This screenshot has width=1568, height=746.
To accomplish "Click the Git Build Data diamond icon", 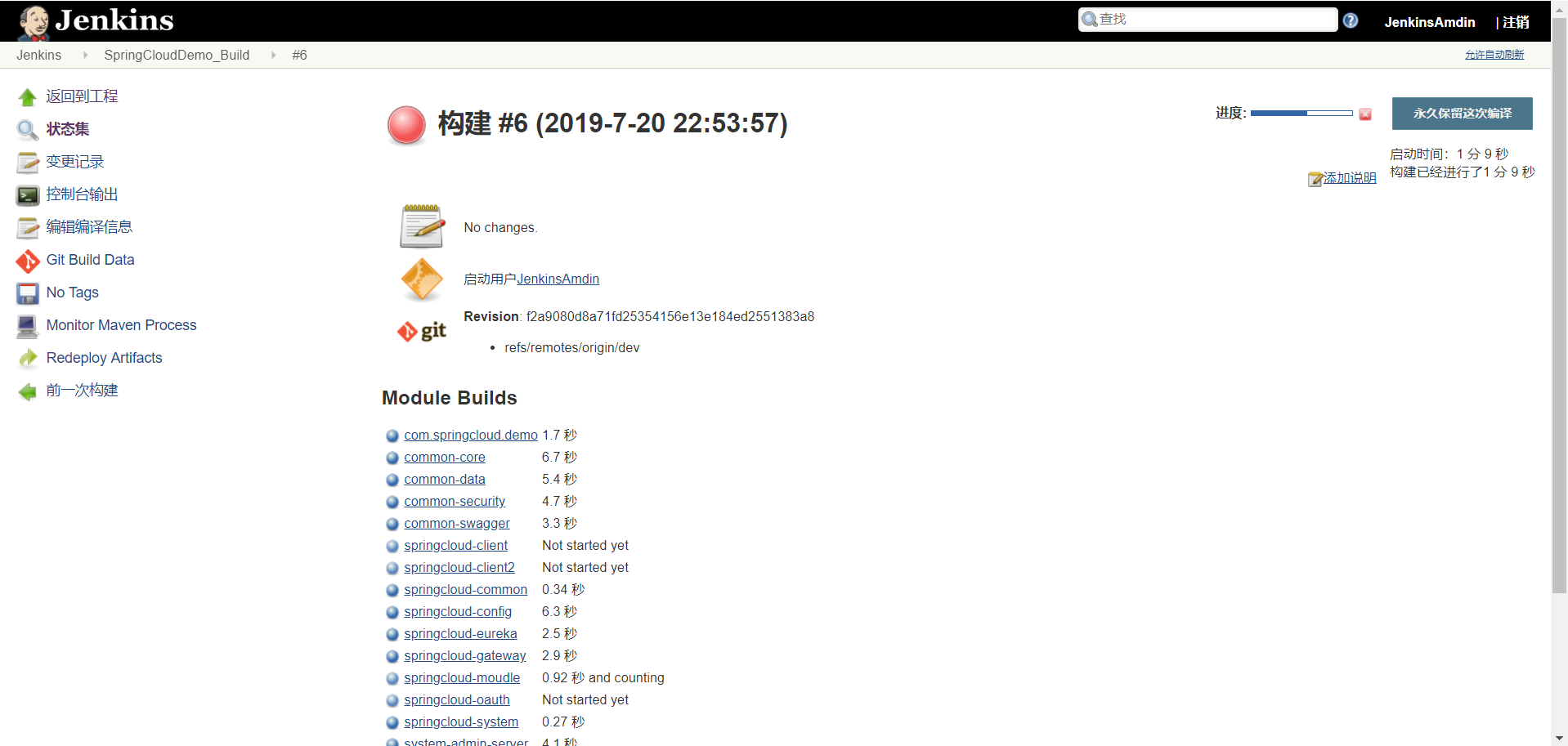I will [28, 261].
